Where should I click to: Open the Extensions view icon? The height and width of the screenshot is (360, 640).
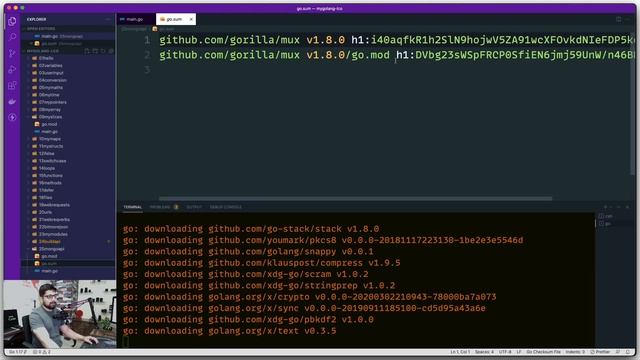(12, 85)
